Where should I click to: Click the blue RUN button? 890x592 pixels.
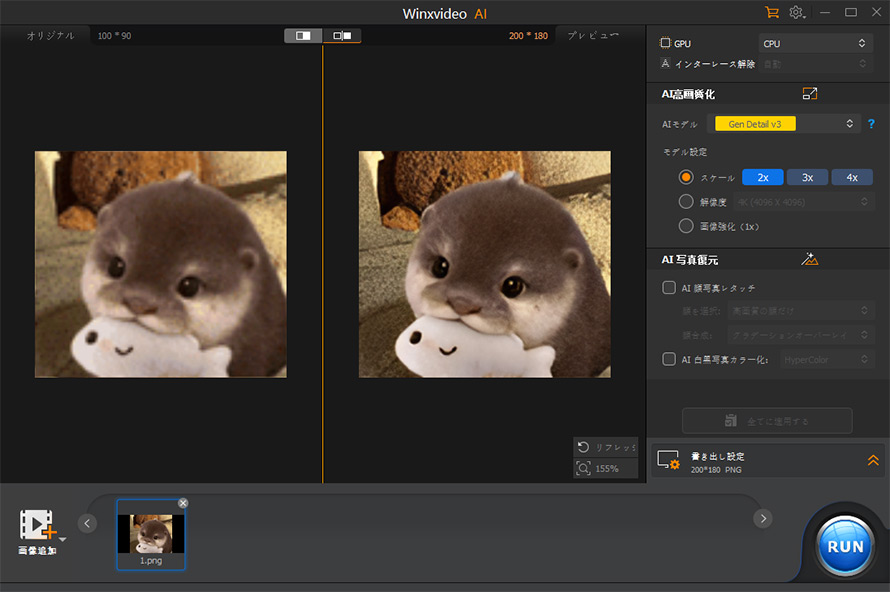click(x=845, y=546)
